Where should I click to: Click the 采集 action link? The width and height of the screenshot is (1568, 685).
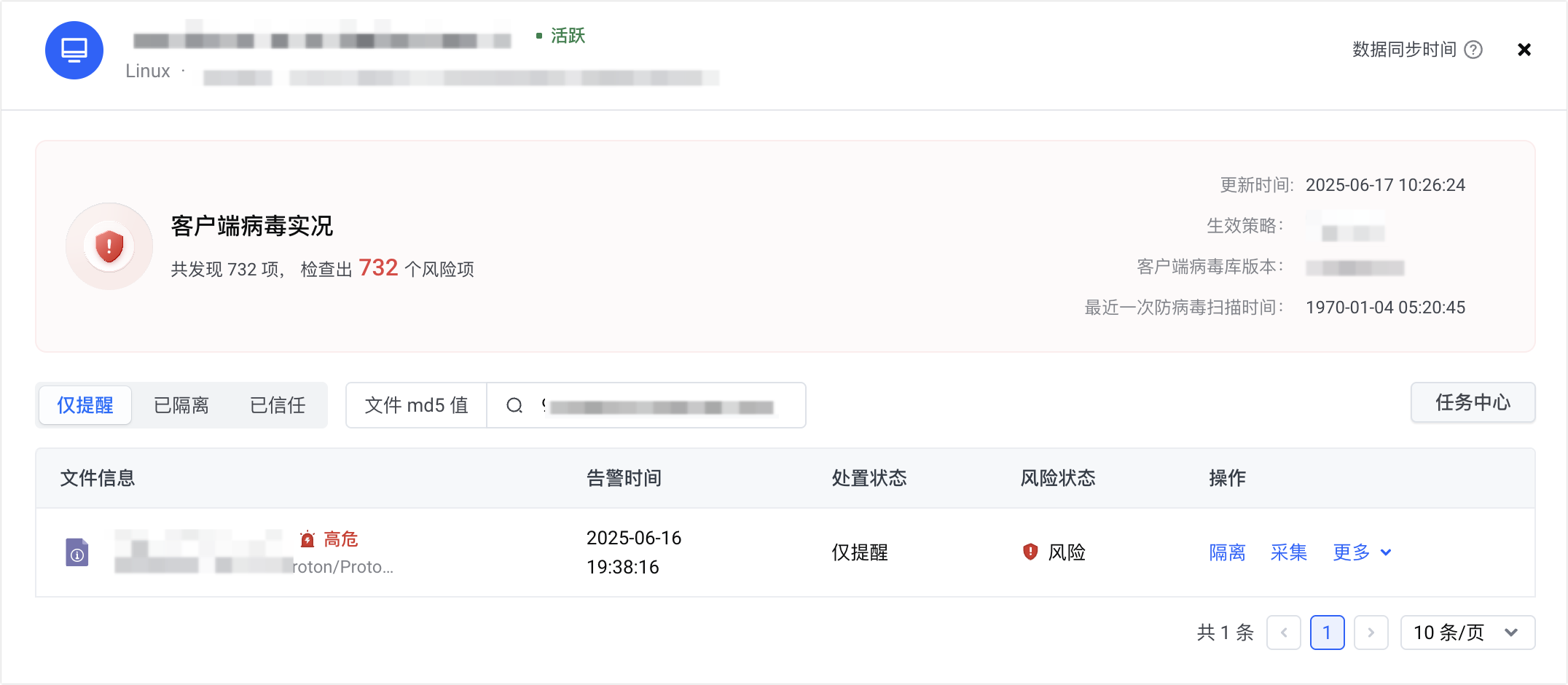(1289, 552)
